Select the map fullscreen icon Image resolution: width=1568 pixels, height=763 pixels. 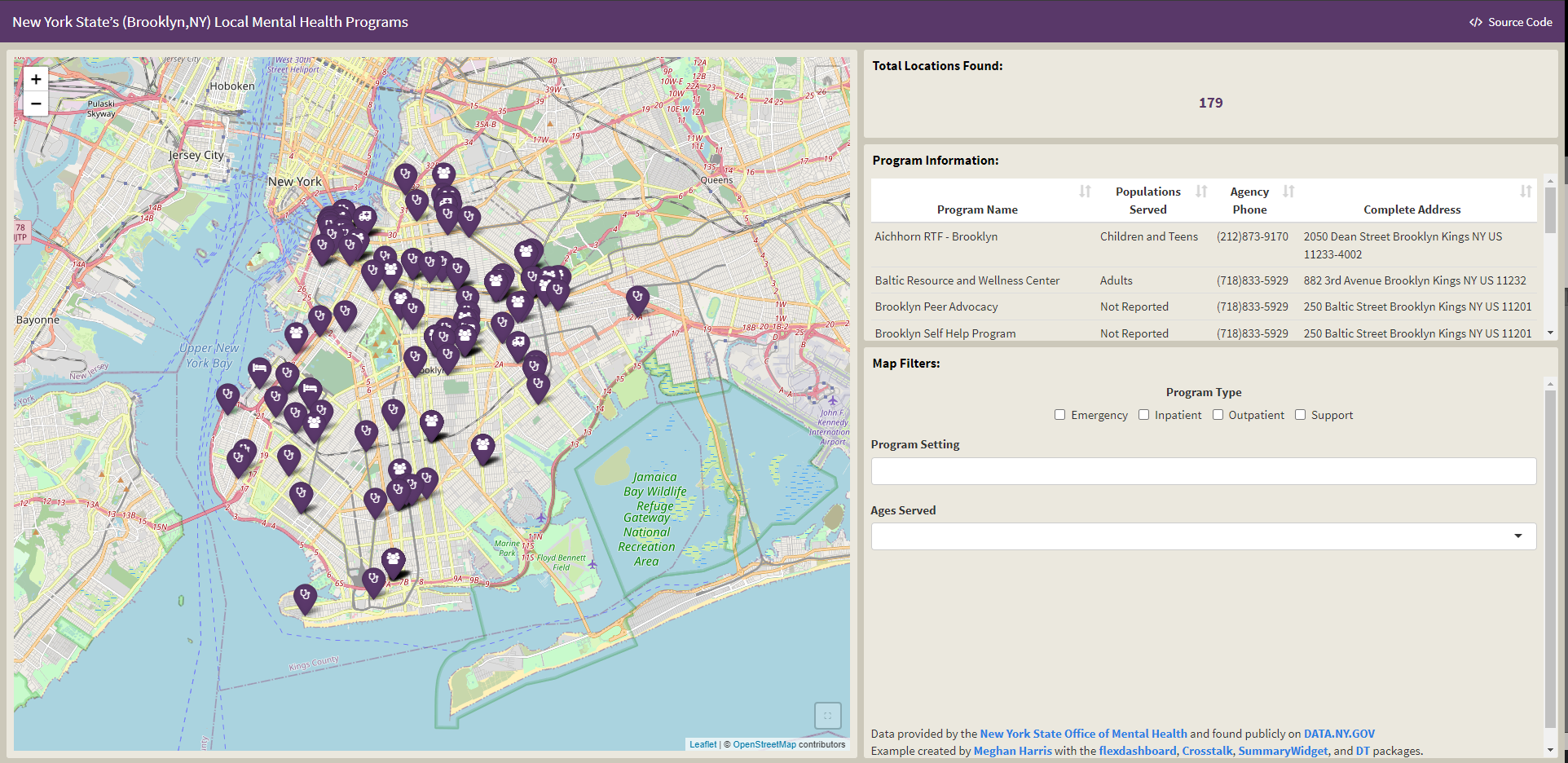pyautogui.click(x=827, y=715)
